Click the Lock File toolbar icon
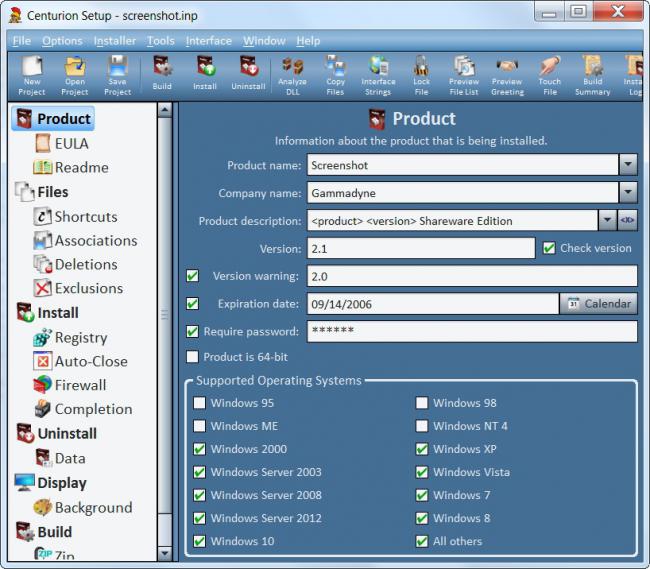Viewport: 650px width, 569px height. tap(421, 76)
